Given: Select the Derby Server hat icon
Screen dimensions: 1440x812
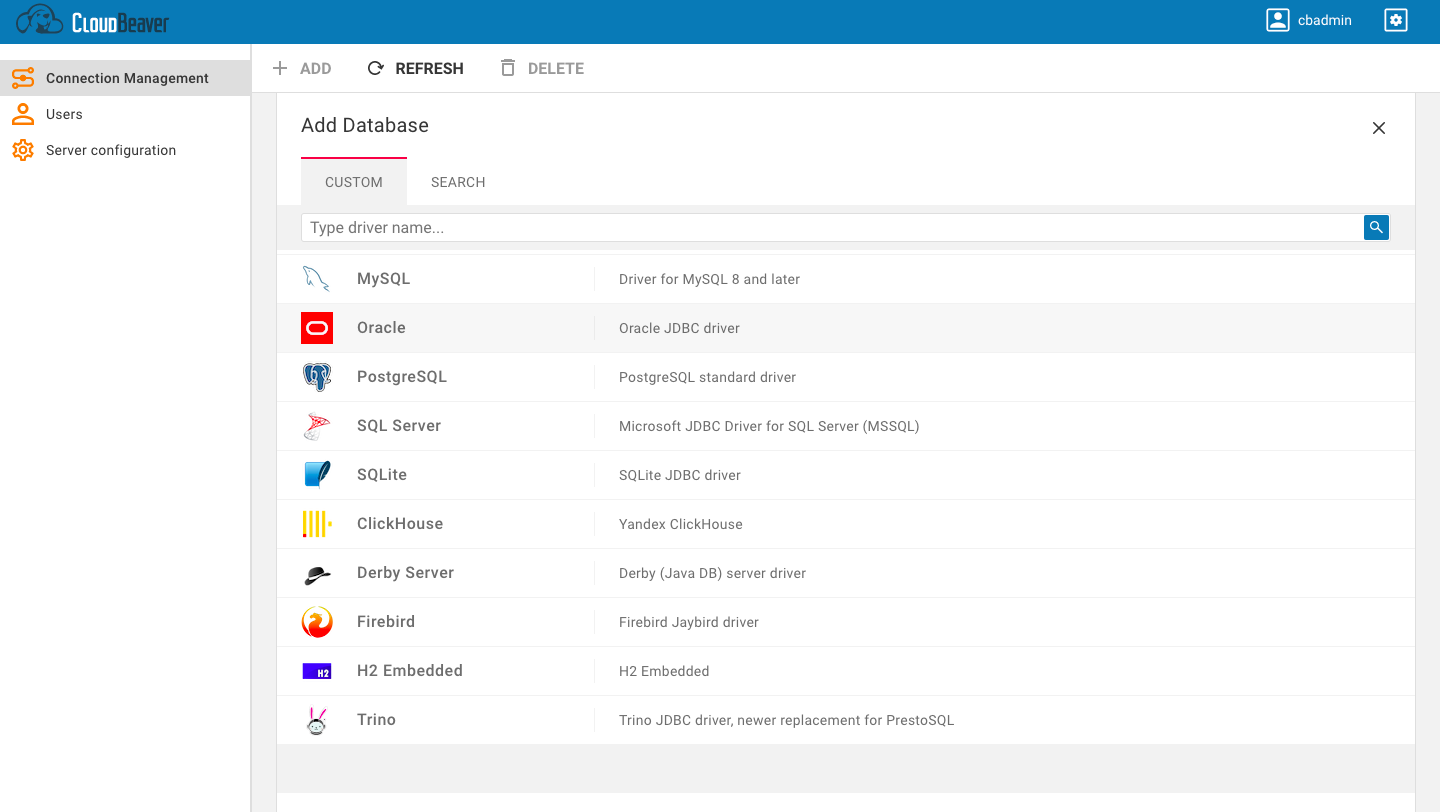Looking at the screenshot, I should tap(317, 572).
